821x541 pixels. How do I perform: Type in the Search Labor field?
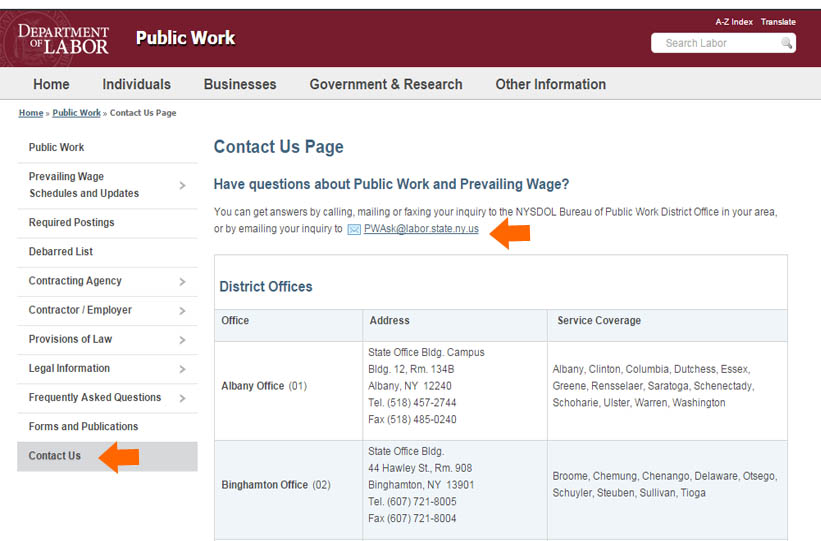715,43
